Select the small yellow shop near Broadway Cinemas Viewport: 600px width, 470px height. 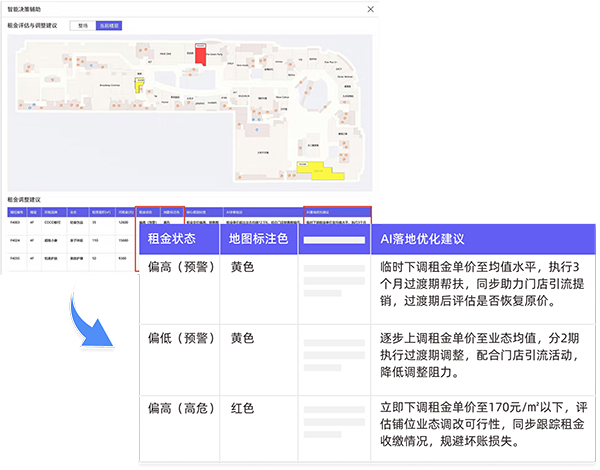(x=139, y=85)
